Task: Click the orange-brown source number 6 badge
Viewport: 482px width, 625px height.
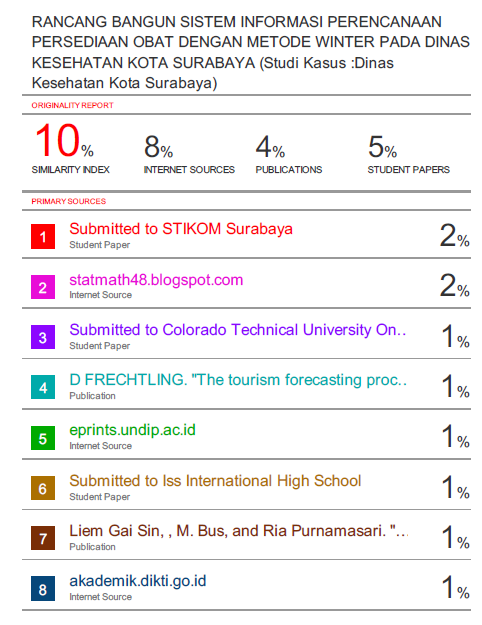Action: (x=43, y=488)
